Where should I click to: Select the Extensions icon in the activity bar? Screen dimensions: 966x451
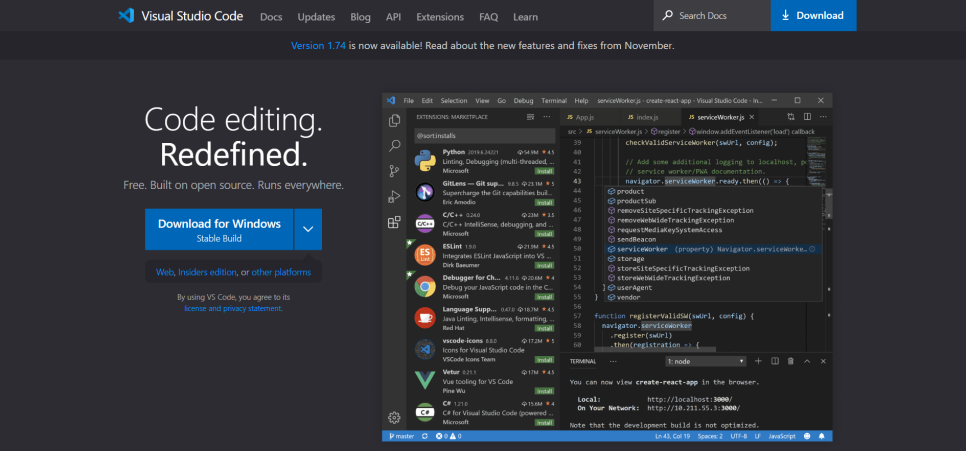[x=394, y=222]
